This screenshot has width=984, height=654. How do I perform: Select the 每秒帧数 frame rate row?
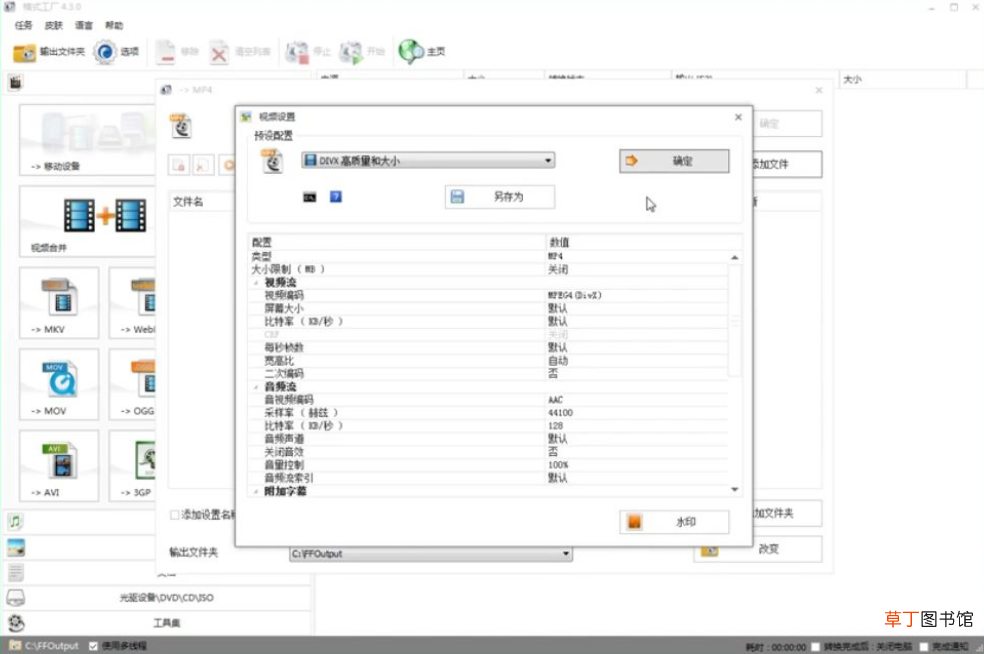[490, 348]
